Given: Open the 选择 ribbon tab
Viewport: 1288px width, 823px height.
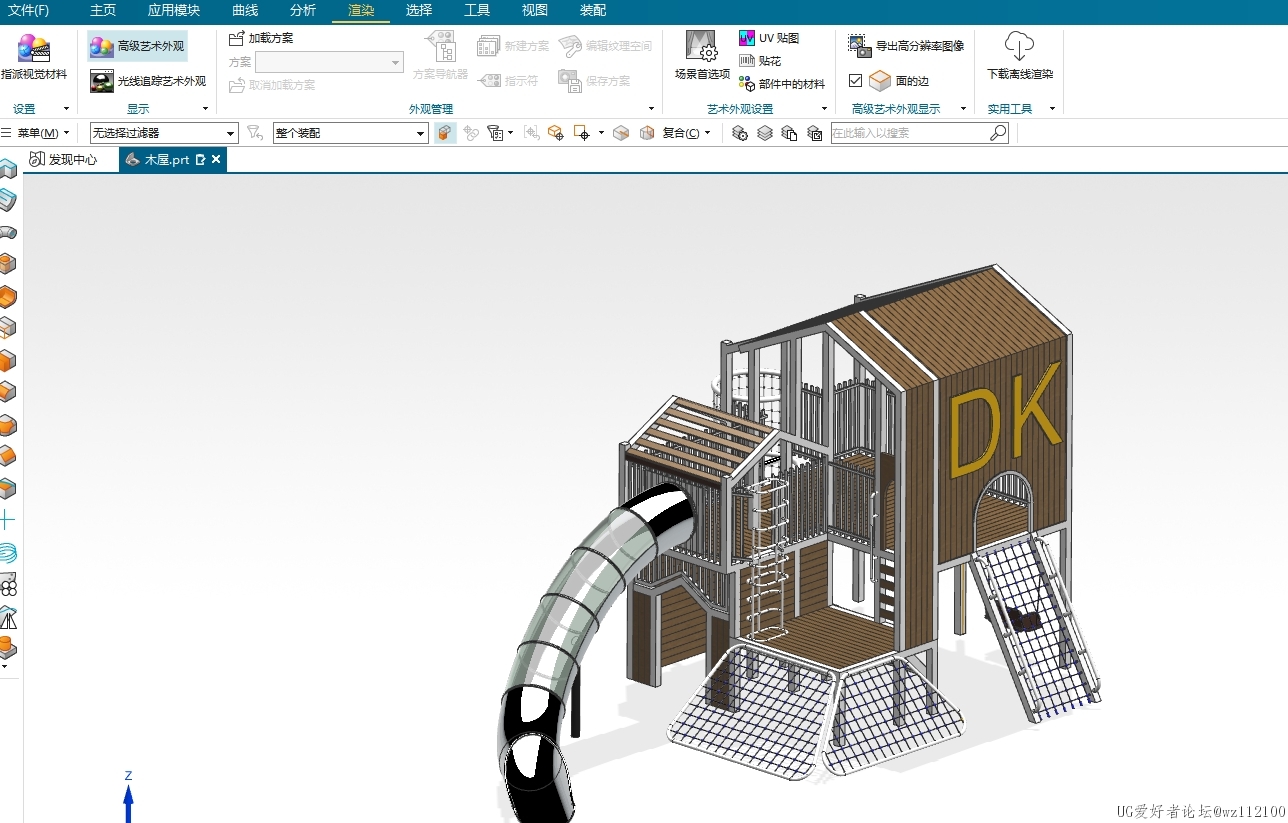Looking at the screenshot, I should click(419, 10).
